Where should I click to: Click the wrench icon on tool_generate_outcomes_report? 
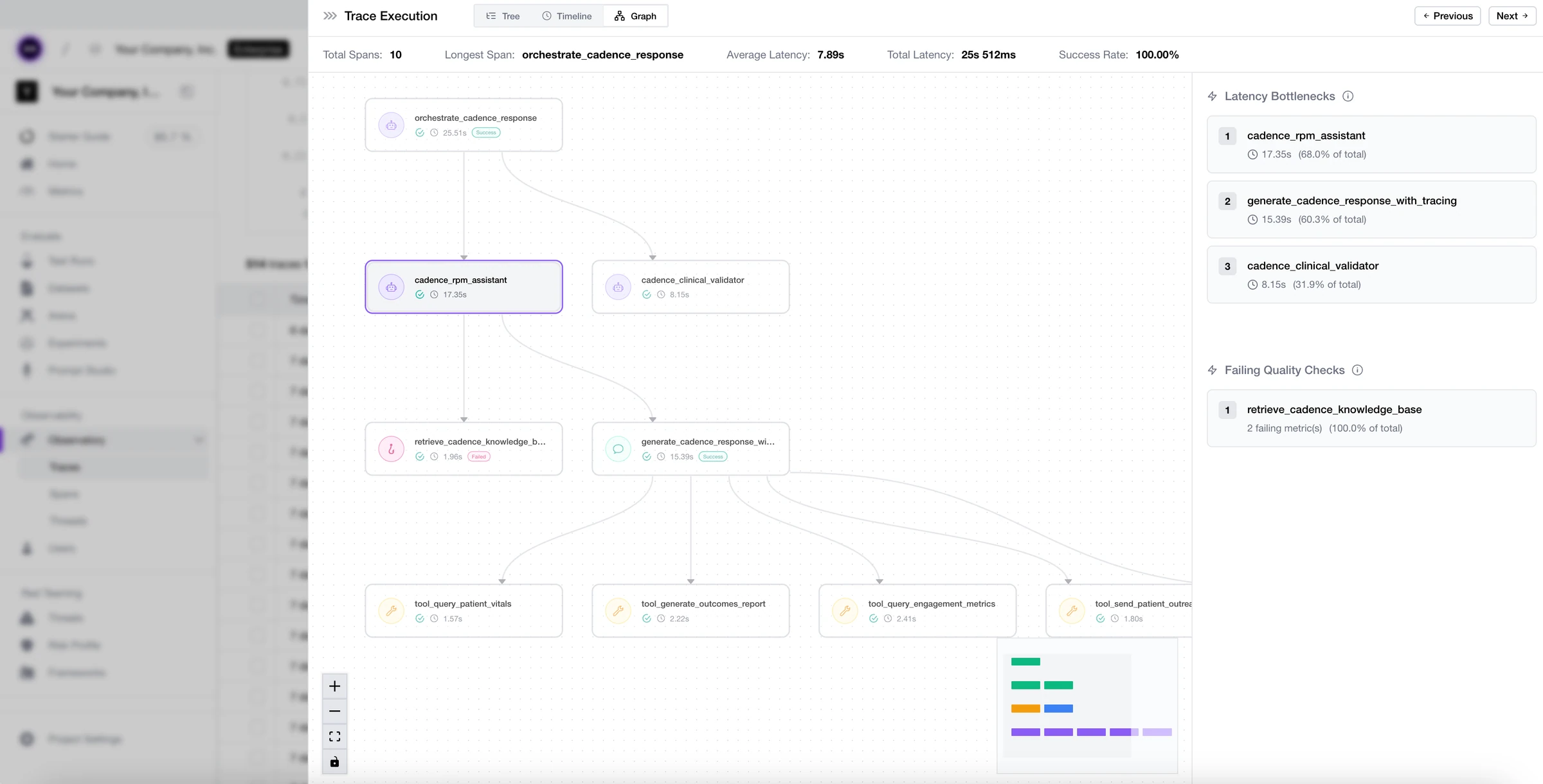pos(618,611)
